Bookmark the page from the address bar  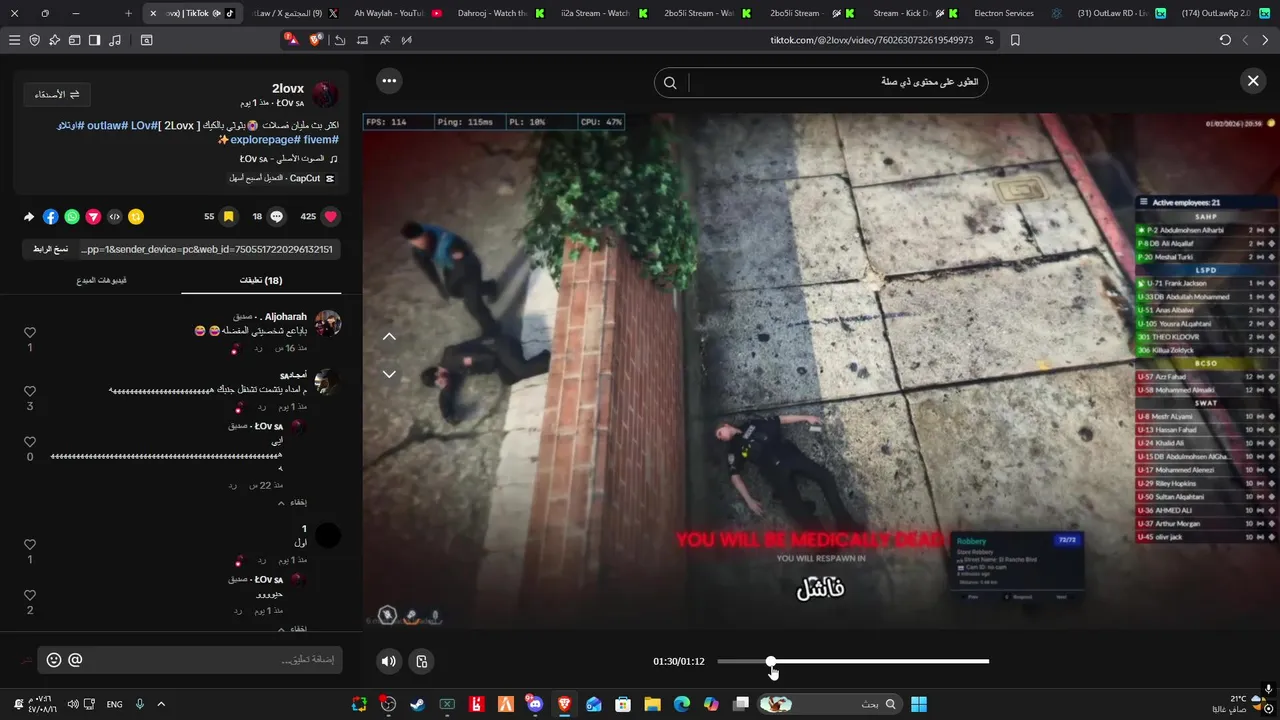tap(1015, 40)
